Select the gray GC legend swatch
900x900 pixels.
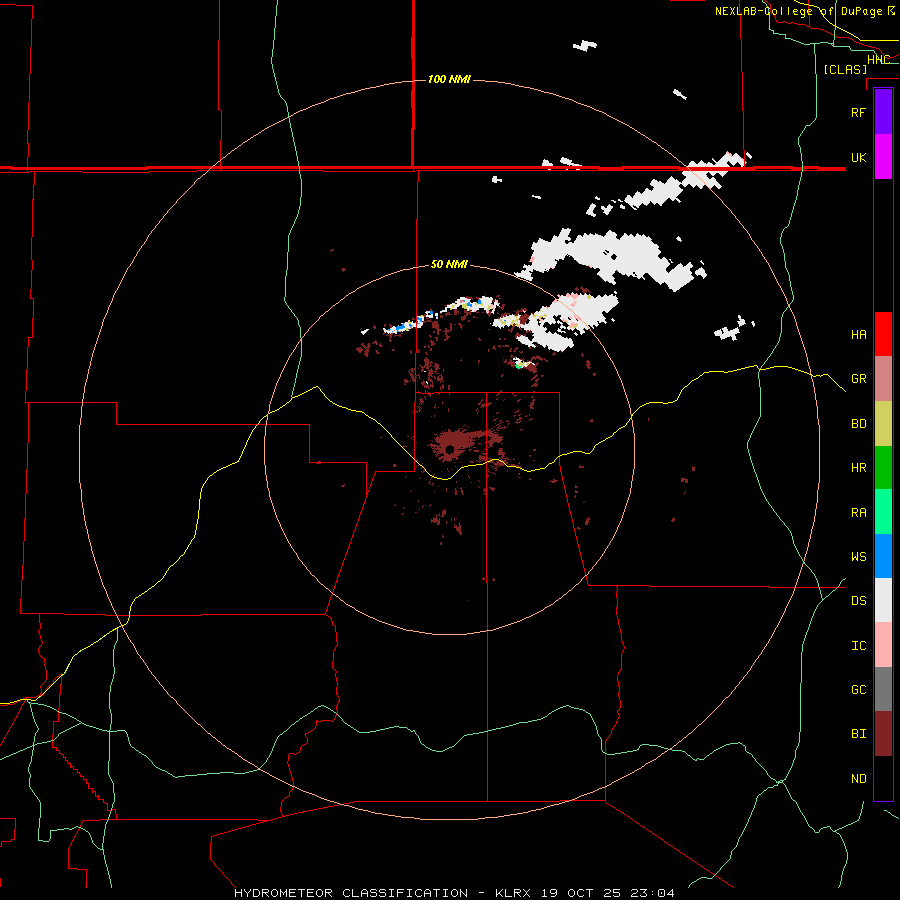tap(883, 689)
